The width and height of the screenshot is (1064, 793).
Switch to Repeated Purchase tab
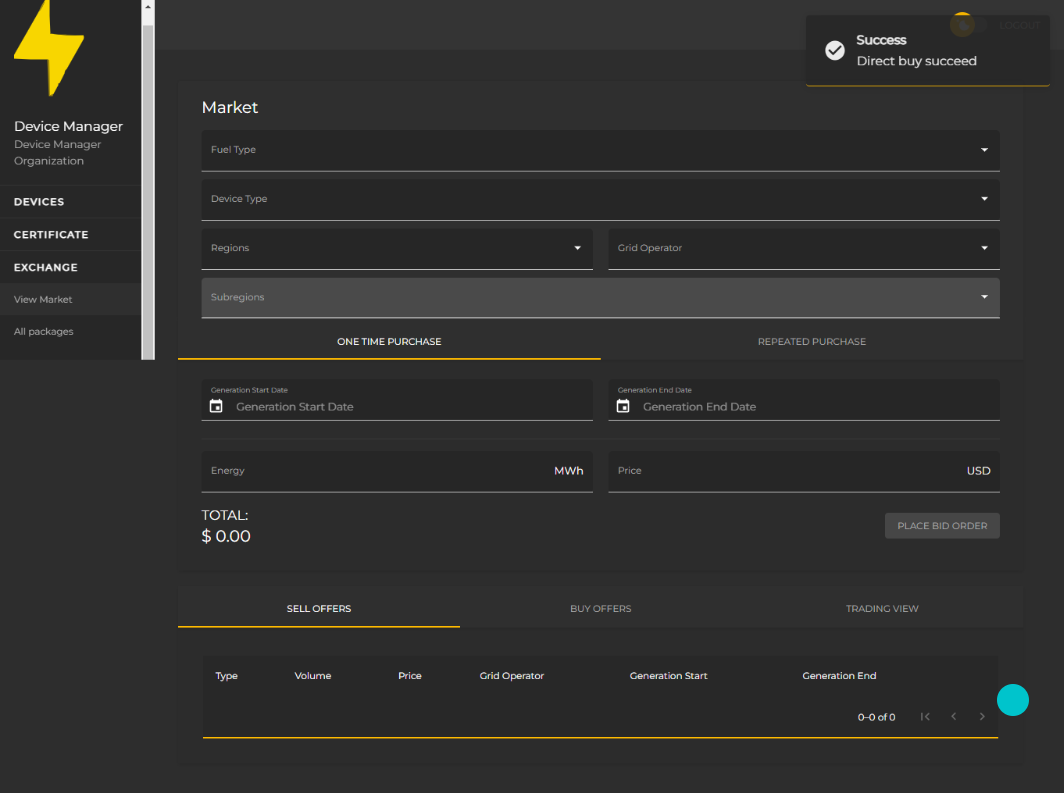812,342
